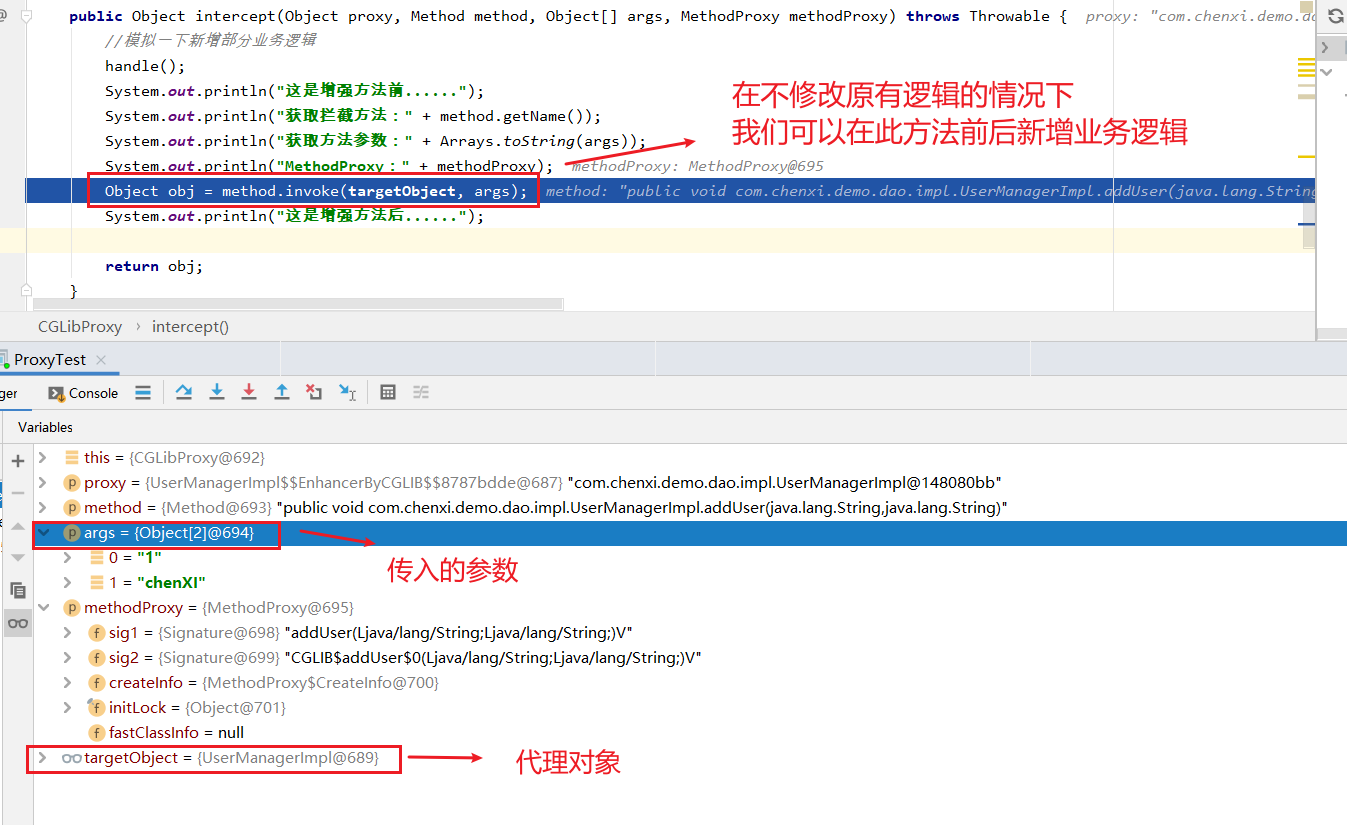
Task: Open the Console tab
Action: point(84,393)
